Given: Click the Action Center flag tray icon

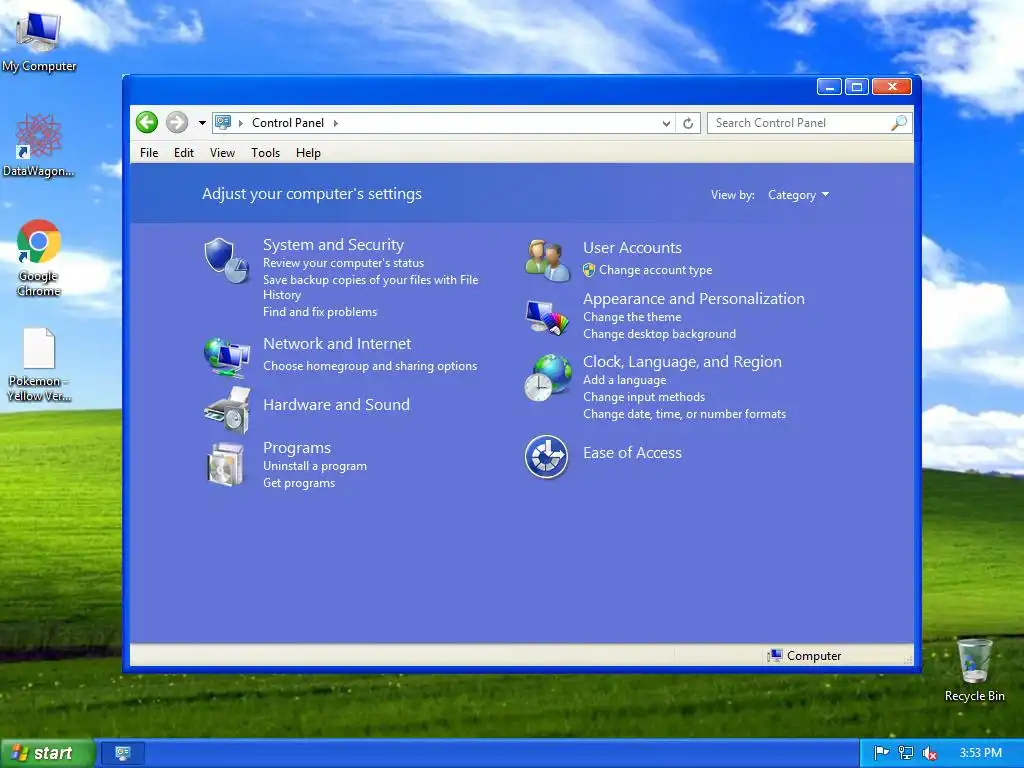Looking at the screenshot, I should click(x=881, y=753).
